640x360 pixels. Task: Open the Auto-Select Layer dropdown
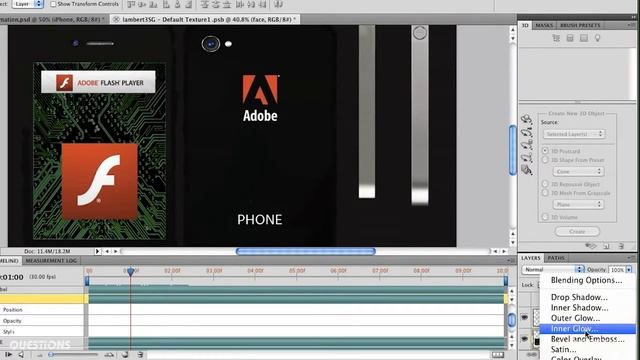pyautogui.click(x=28, y=4)
